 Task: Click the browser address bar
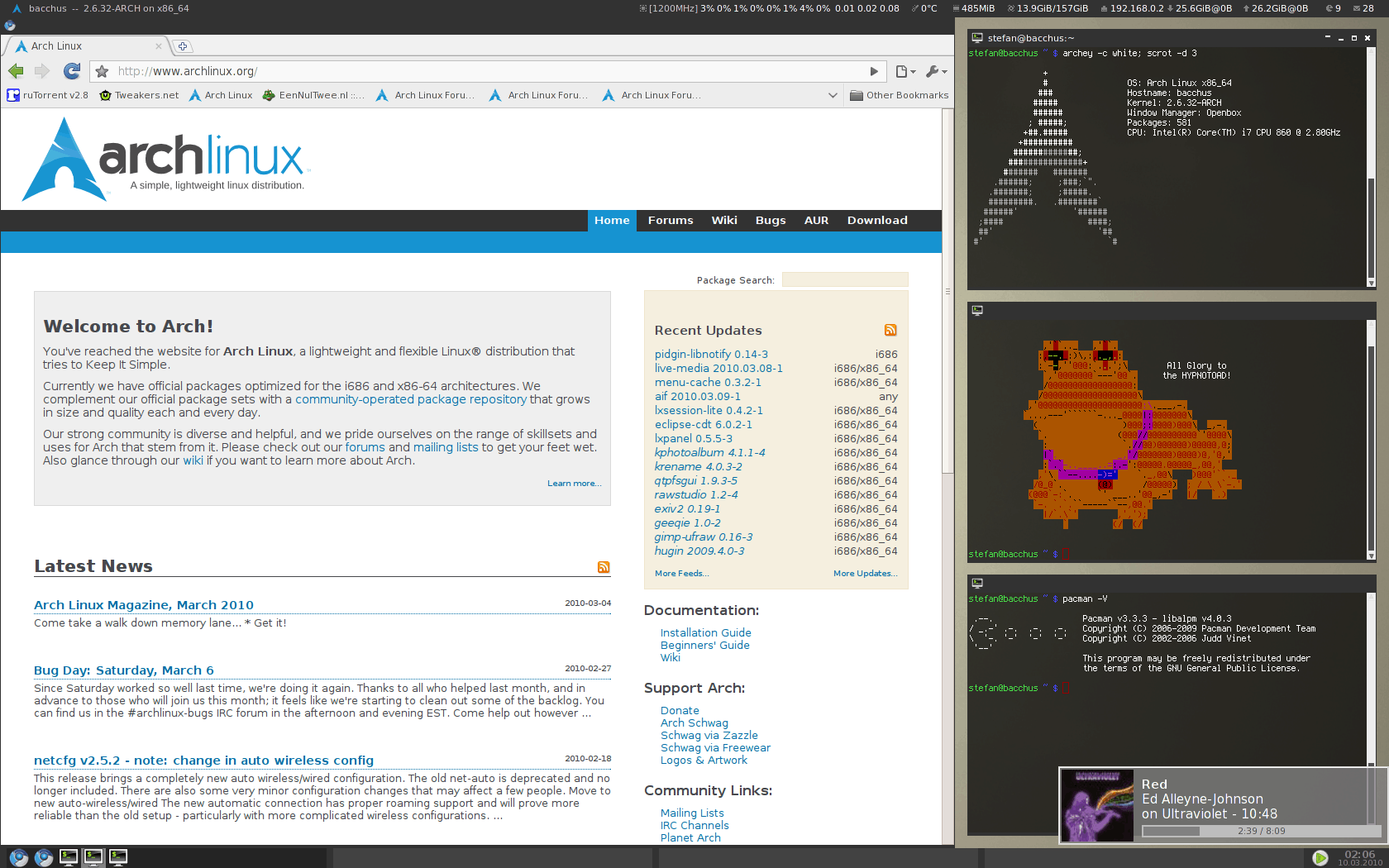tap(488, 71)
